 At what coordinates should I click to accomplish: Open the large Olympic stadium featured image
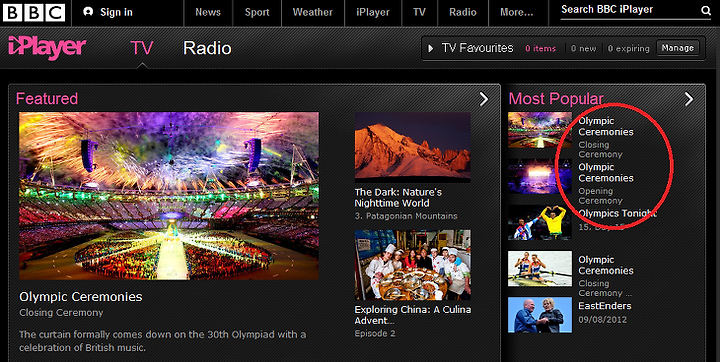click(x=169, y=196)
